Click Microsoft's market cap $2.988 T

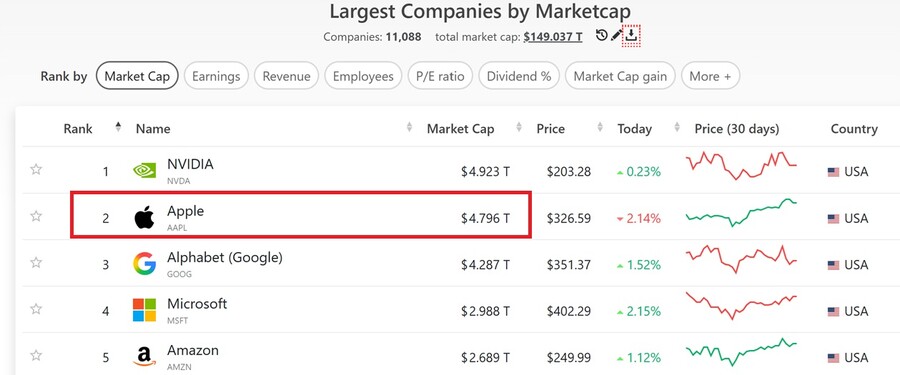pos(485,311)
